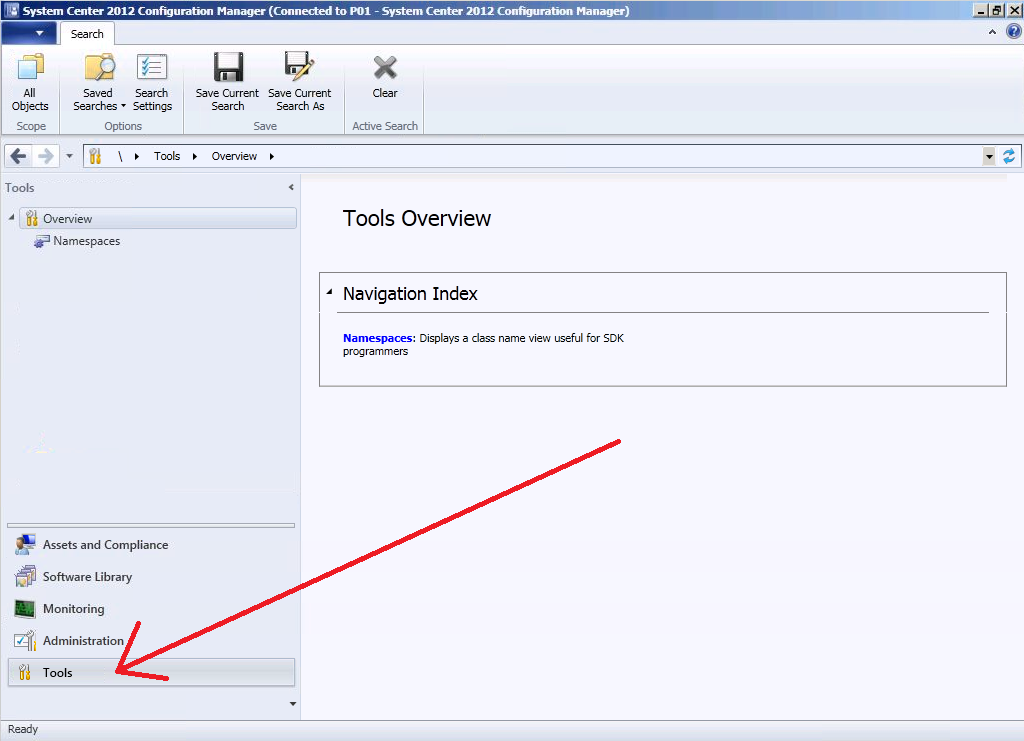Click the Tools icon in address bar
The width and height of the screenshot is (1024, 741).
click(x=95, y=156)
